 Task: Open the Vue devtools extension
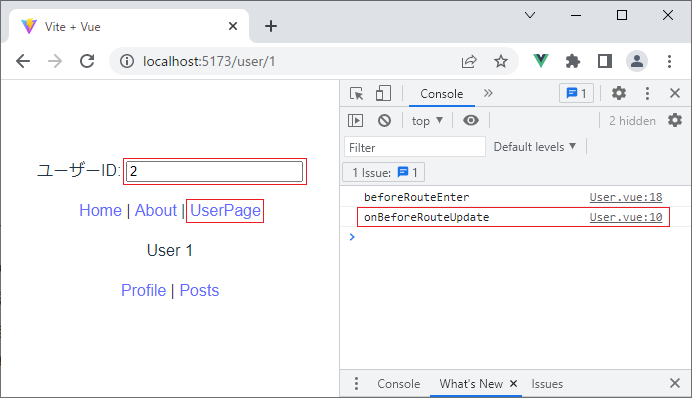[541, 61]
